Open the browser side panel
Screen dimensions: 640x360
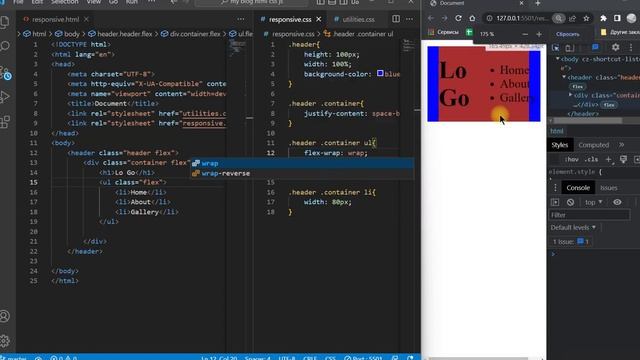coord(617,18)
